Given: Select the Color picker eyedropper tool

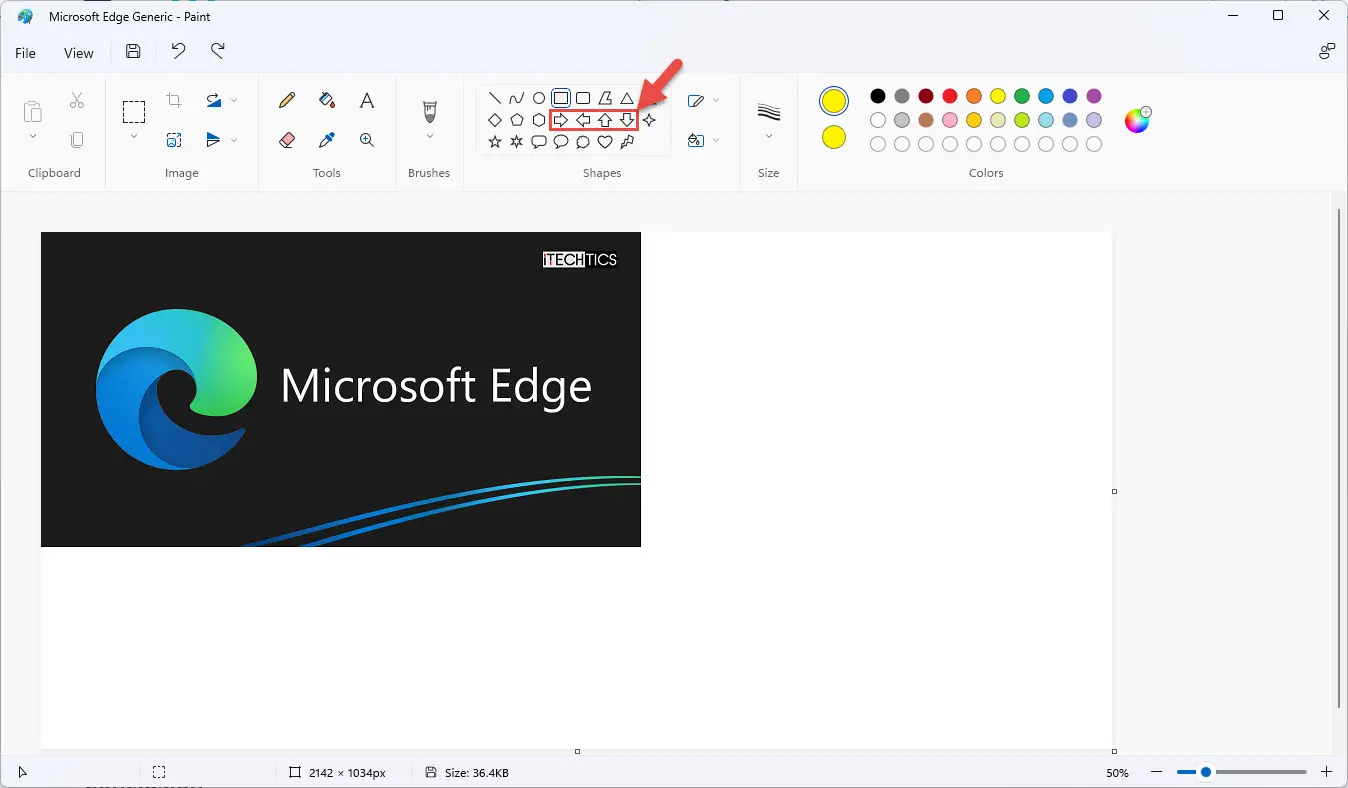Looking at the screenshot, I should [x=327, y=140].
